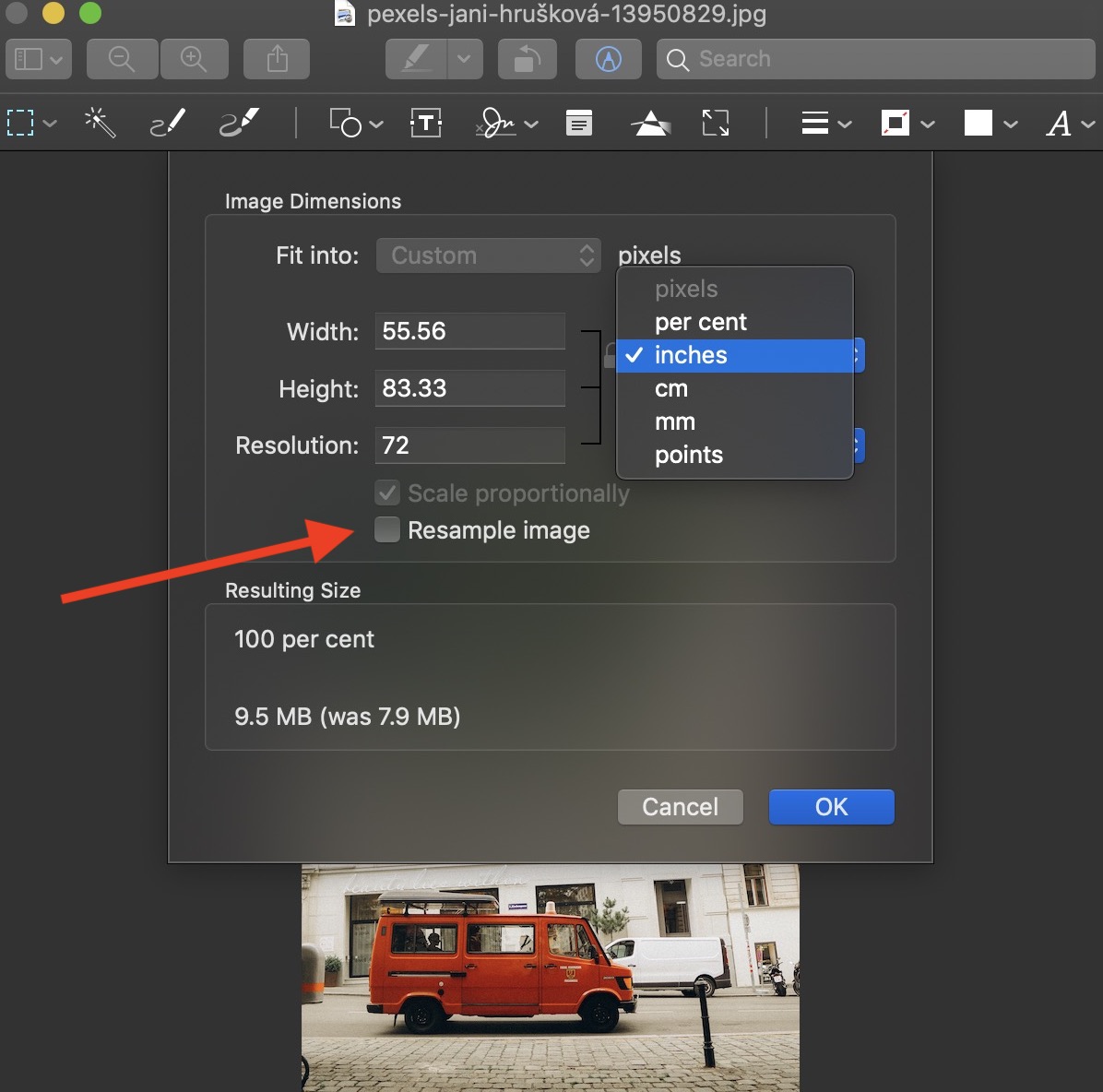Image resolution: width=1103 pixels, height=1092 pixels.
Task: Enable the Resample image checkbox
Action: tap(387, 529)
